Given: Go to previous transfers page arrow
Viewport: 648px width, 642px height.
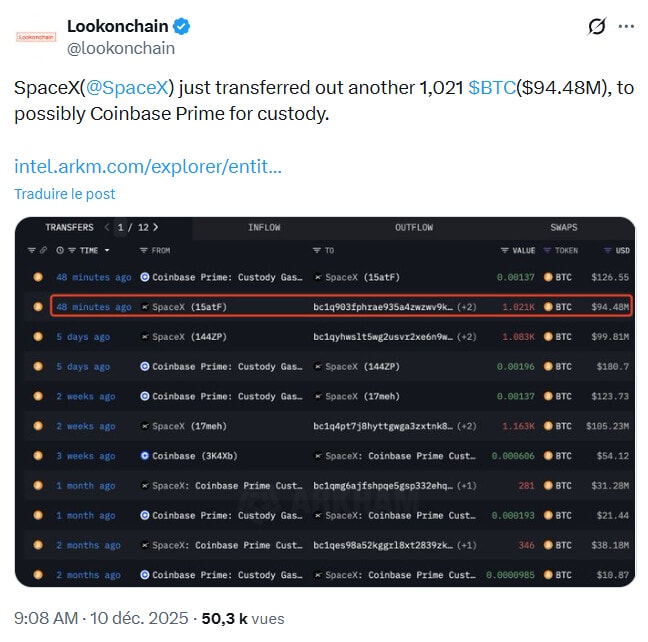Looking at the screenshot, I should [x=107, y=228].
